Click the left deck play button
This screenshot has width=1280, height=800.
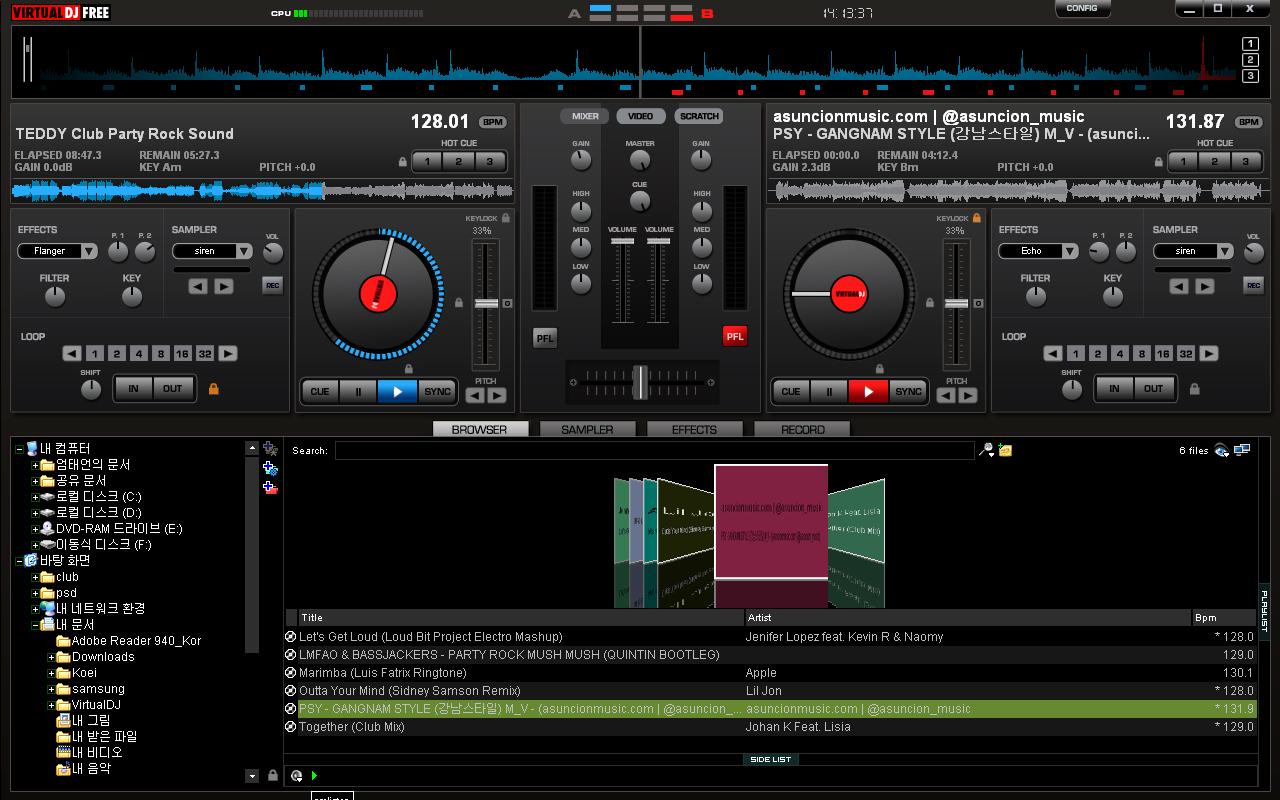point(397,392)
